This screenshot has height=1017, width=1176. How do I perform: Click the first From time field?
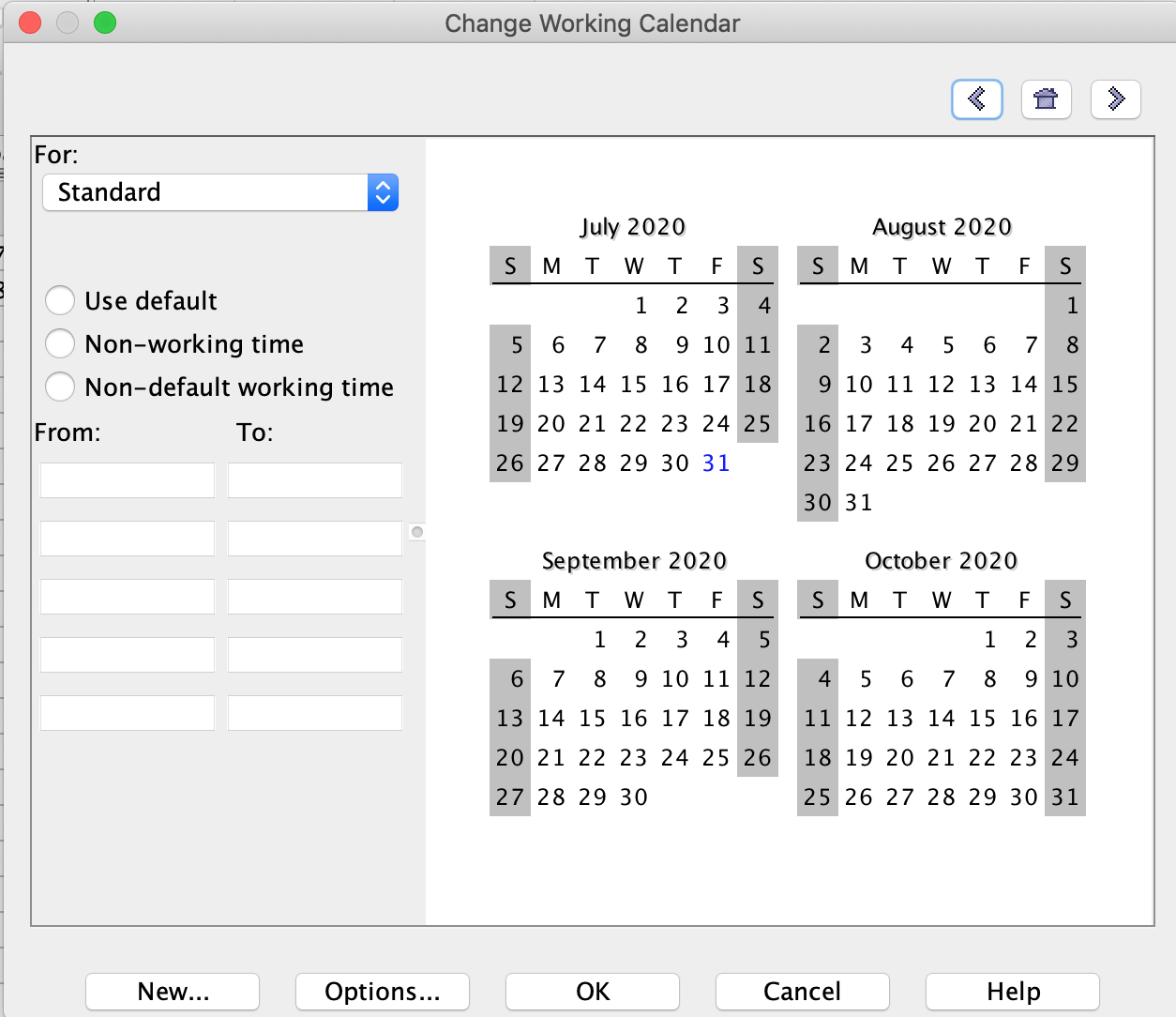pos(128,480)
